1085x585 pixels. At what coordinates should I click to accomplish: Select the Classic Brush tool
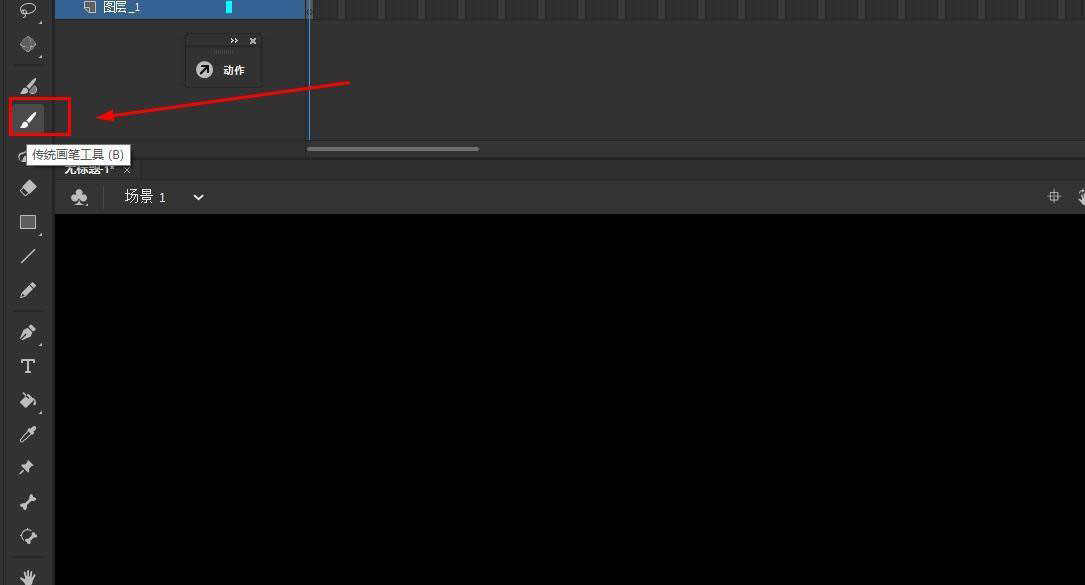28,120
